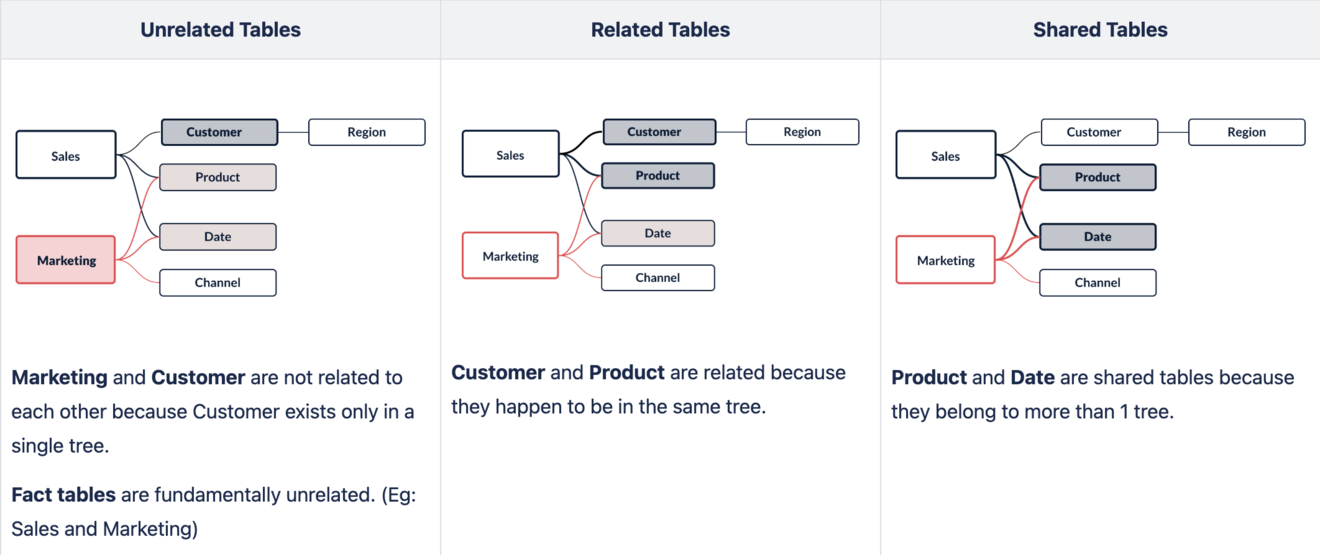Select the Customer node in Unrelated Tables diagram

pyautogui.click(x=219, y=132)
